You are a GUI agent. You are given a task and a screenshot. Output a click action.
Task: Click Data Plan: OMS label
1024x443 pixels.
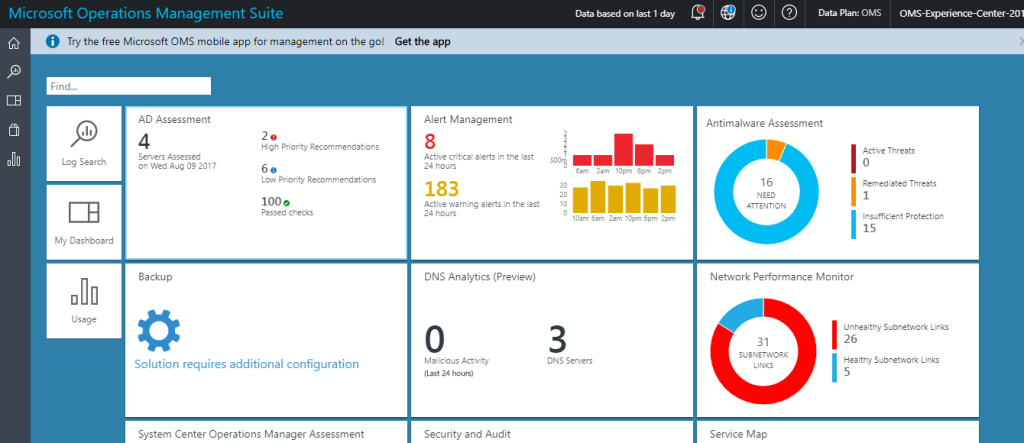coord(849,14)
